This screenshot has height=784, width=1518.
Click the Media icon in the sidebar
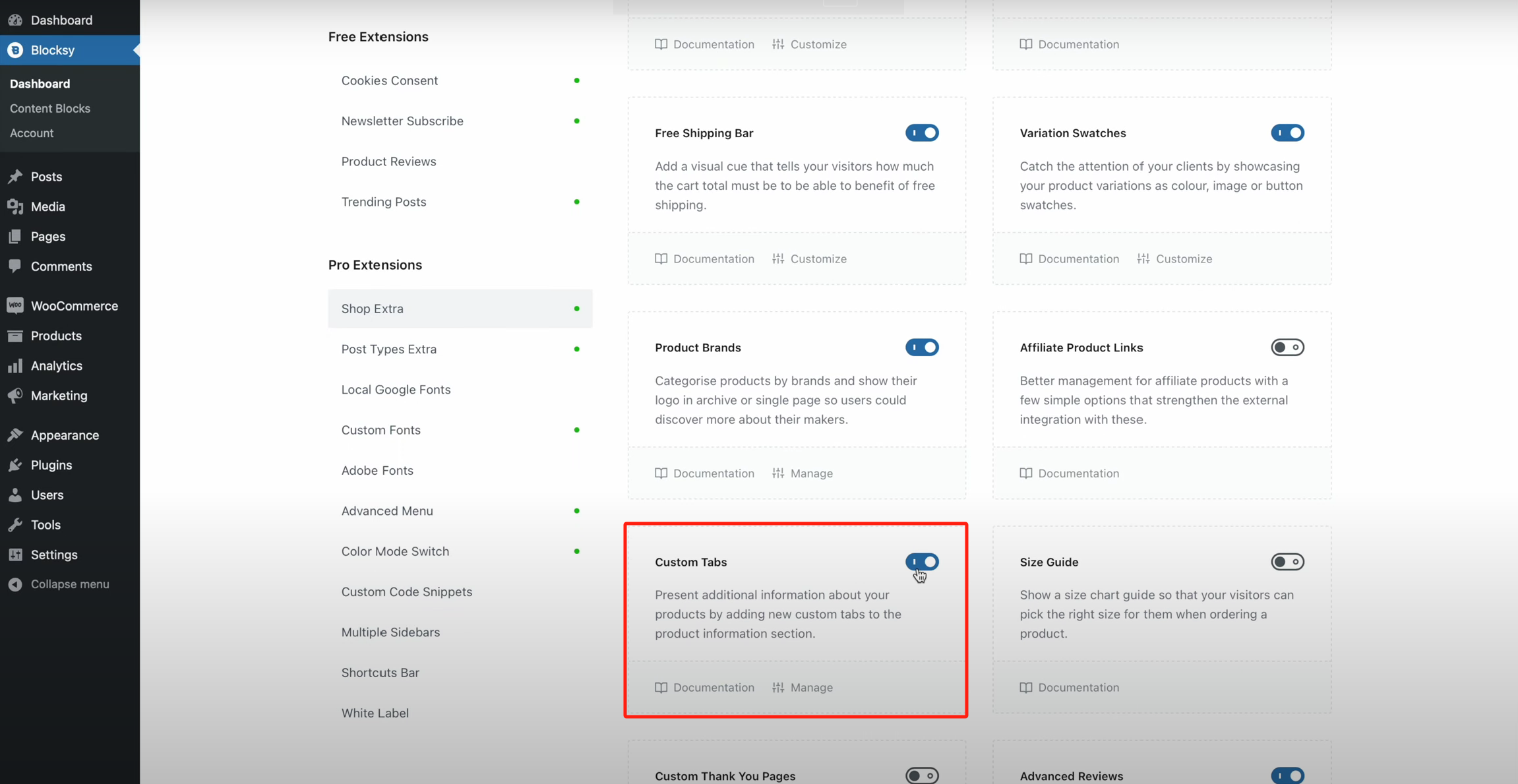tap(15, 206)
